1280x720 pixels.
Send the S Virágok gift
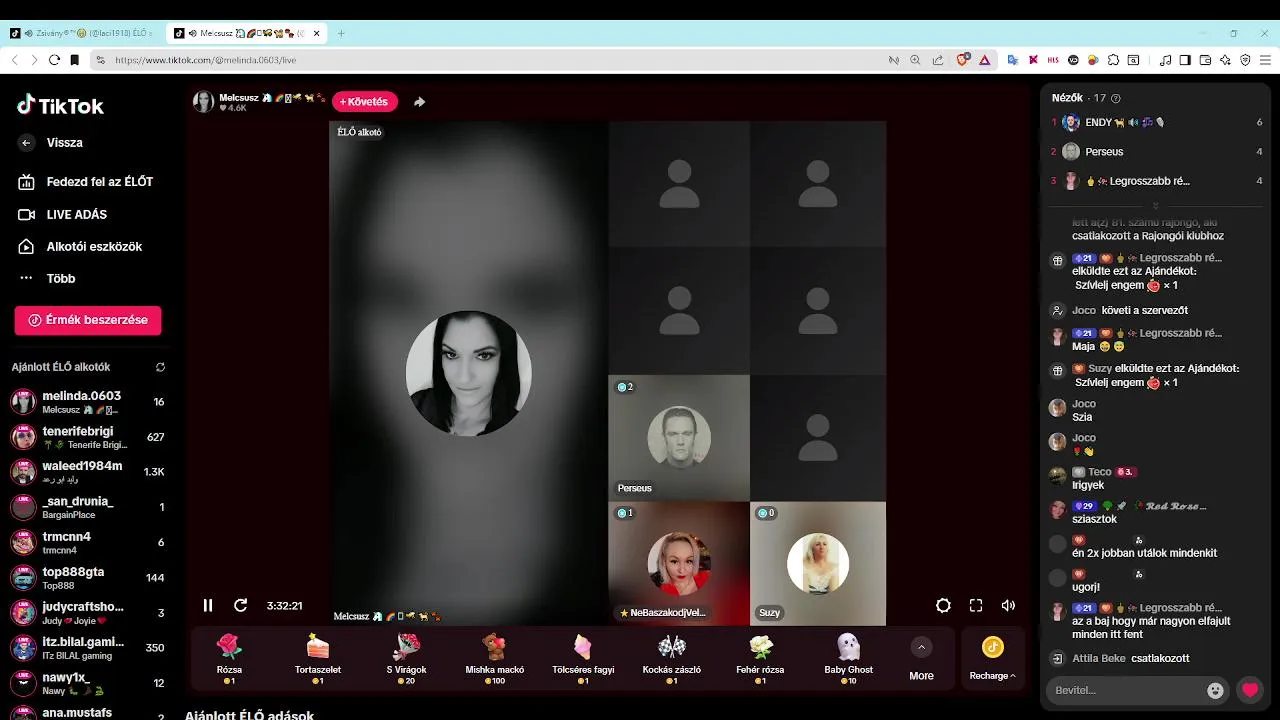pos(406,658)
